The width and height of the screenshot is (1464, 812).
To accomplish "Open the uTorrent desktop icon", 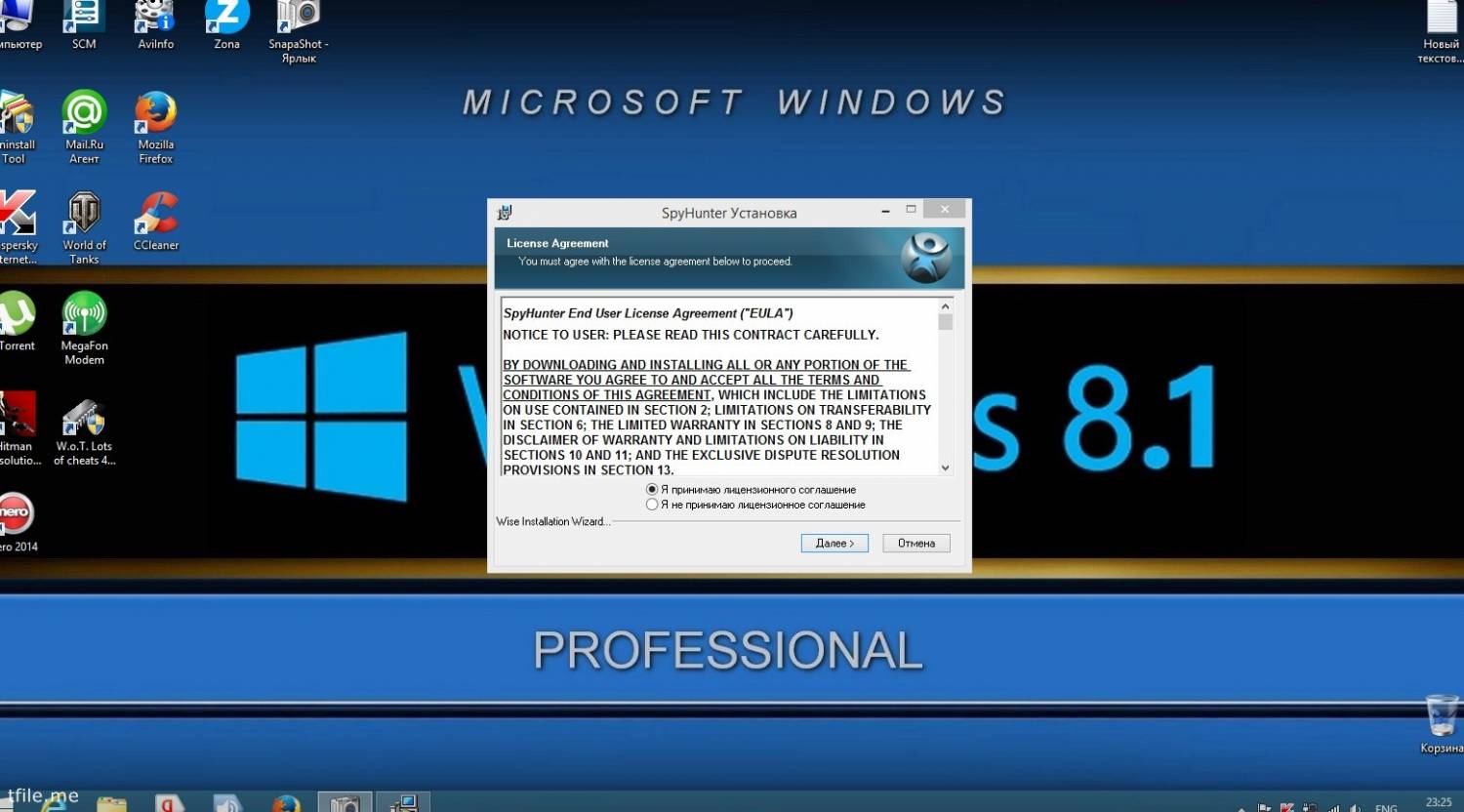I will pos(17,322).
